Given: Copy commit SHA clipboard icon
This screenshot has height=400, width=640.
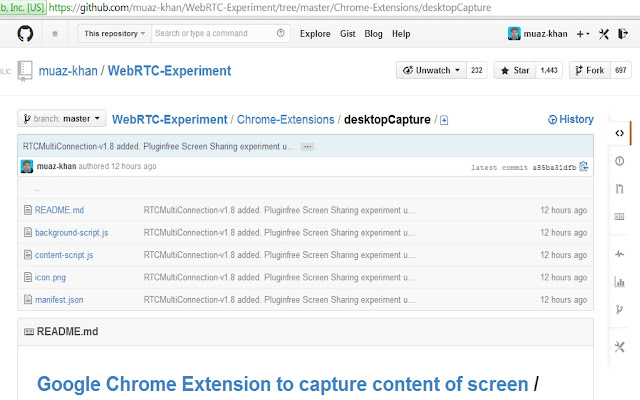Looking at the screenshot, I should click(584, 167).
